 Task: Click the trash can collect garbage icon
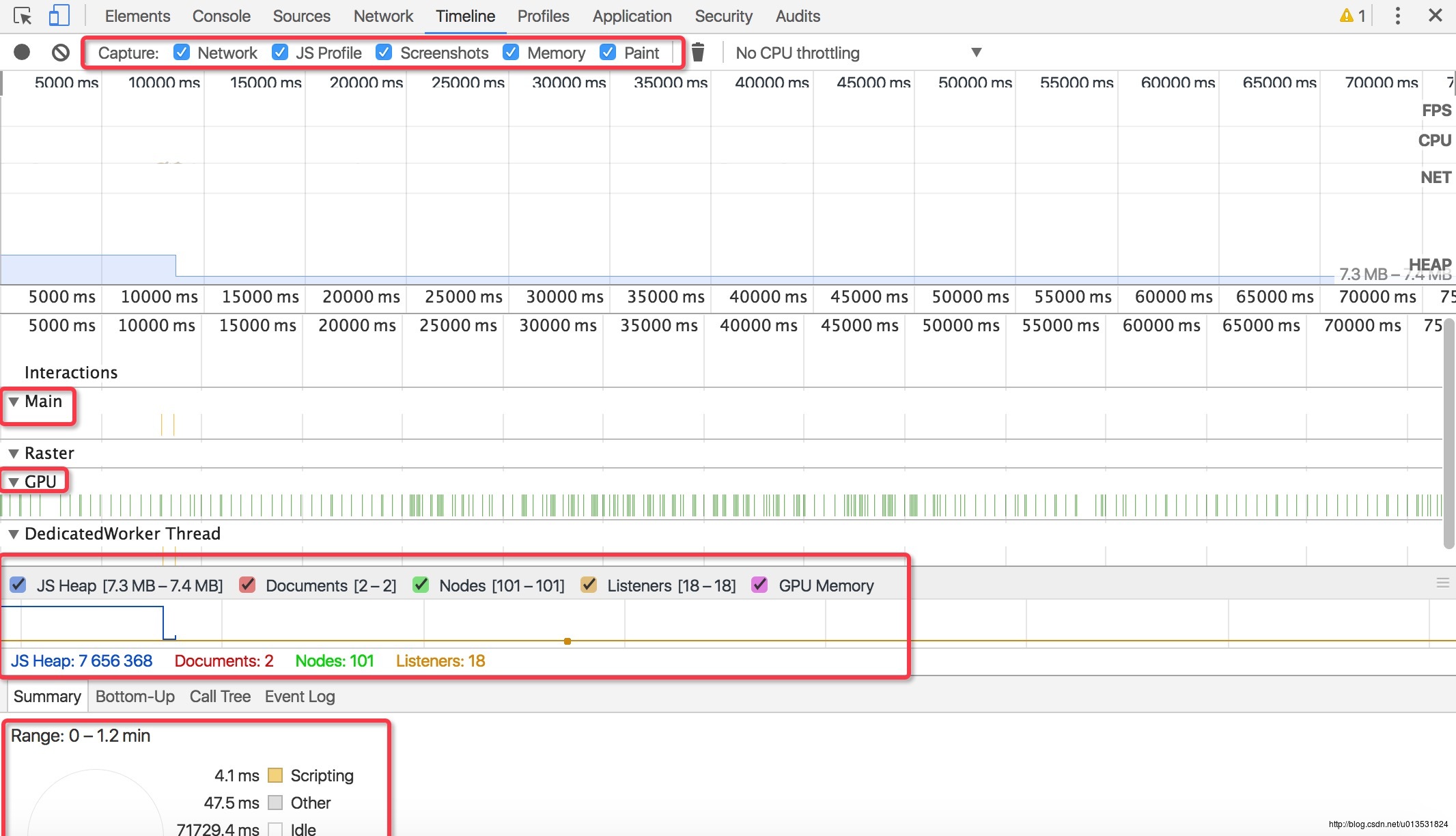tap(697, 53)
